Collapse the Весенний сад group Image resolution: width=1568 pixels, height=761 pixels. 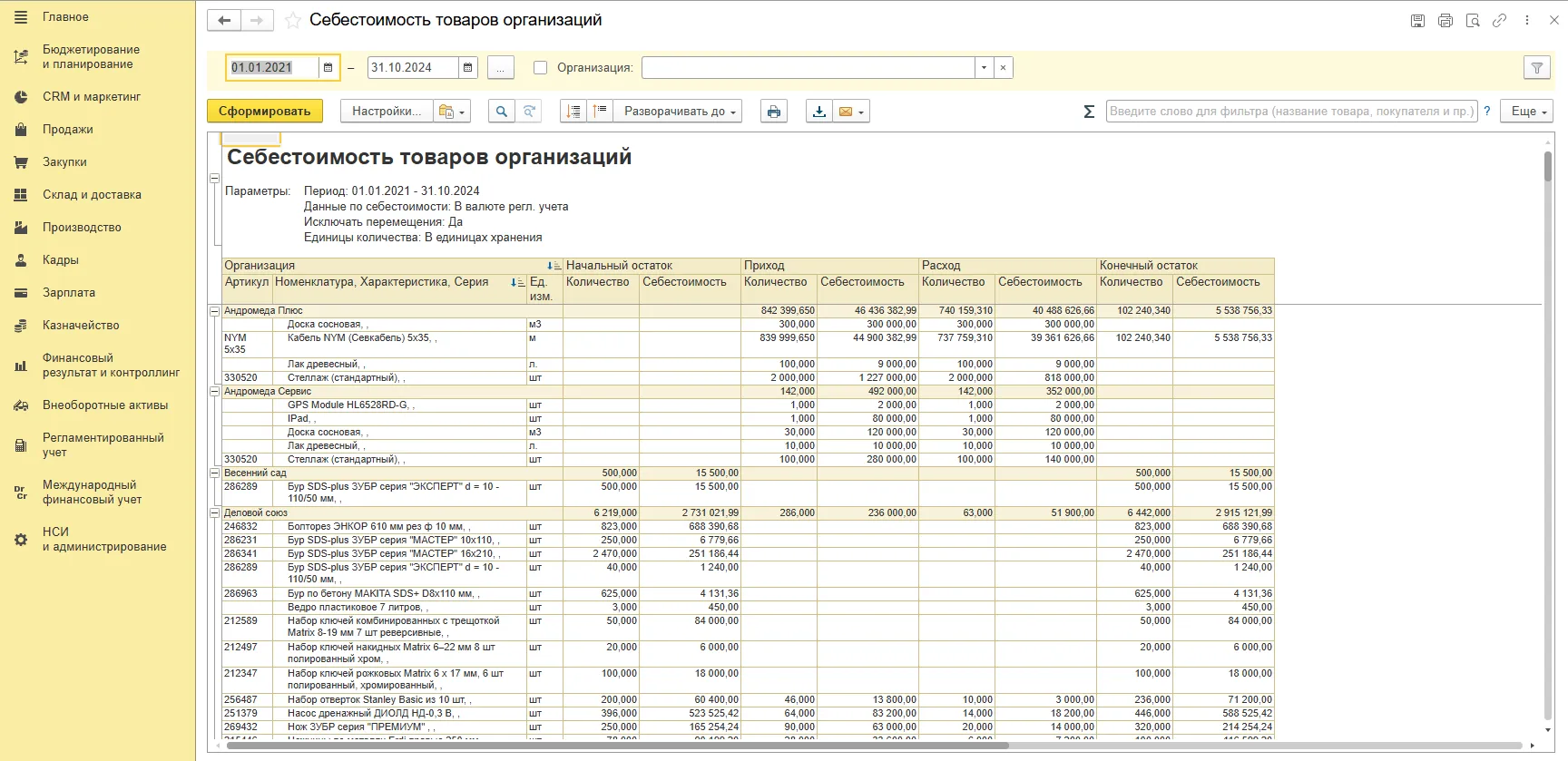click(x=215, y=473)
